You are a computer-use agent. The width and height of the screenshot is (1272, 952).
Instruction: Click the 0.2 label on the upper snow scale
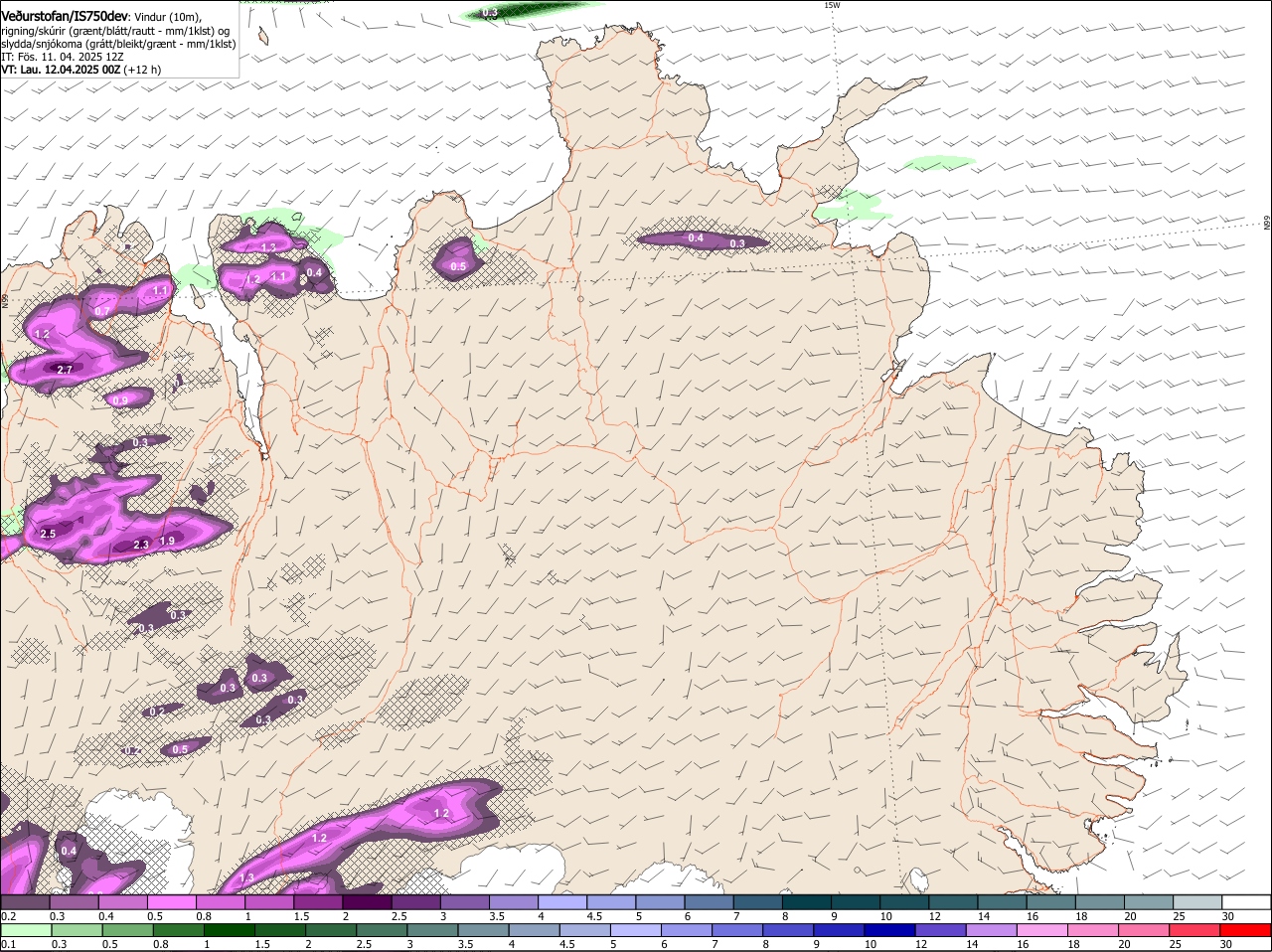[x=8, y=915]
